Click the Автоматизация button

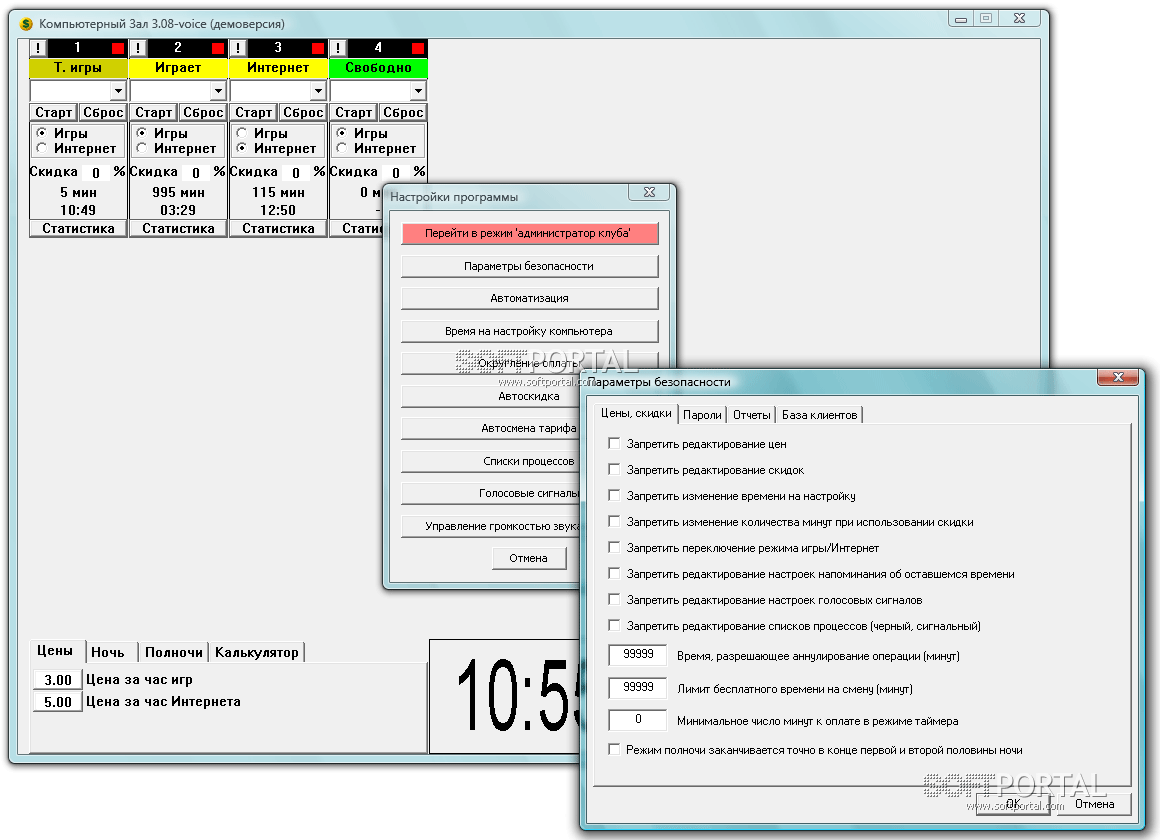[529, 298]
